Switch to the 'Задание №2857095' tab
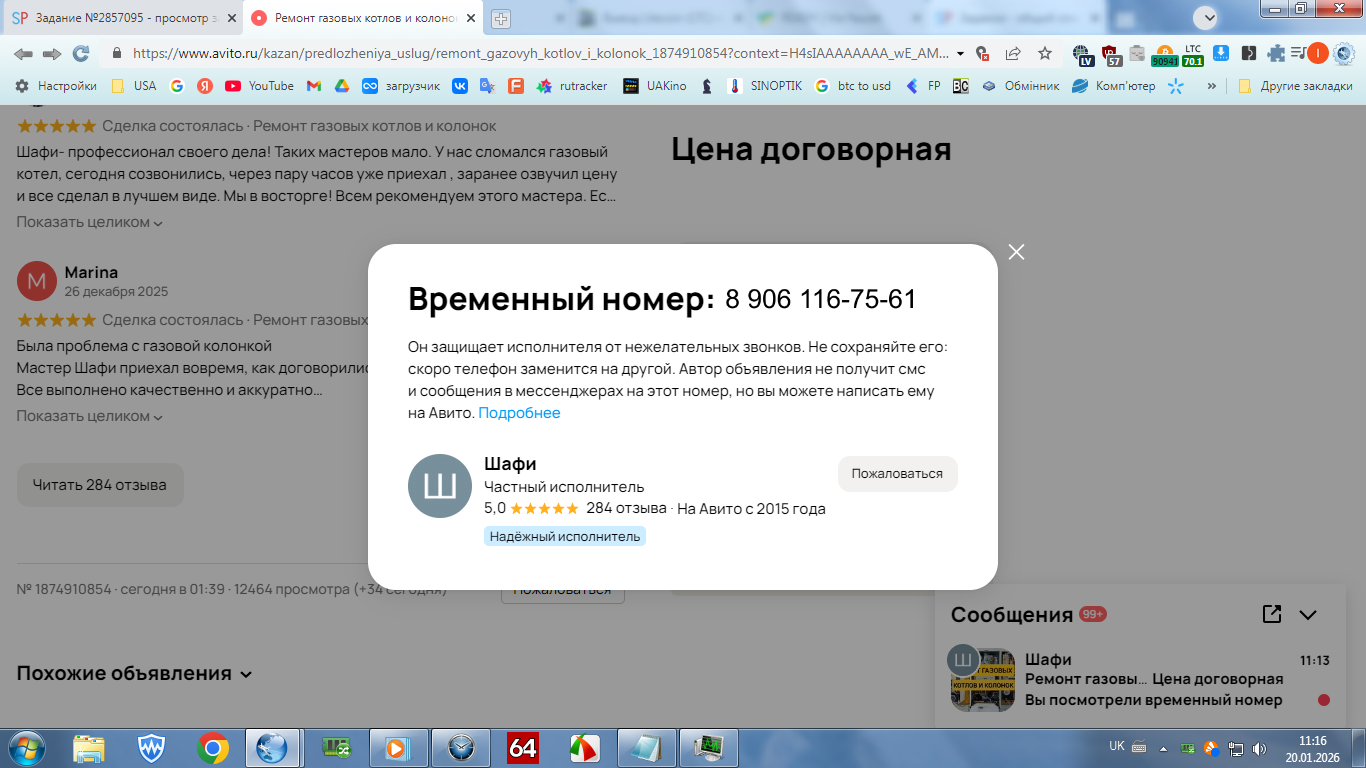 [124, 18]
